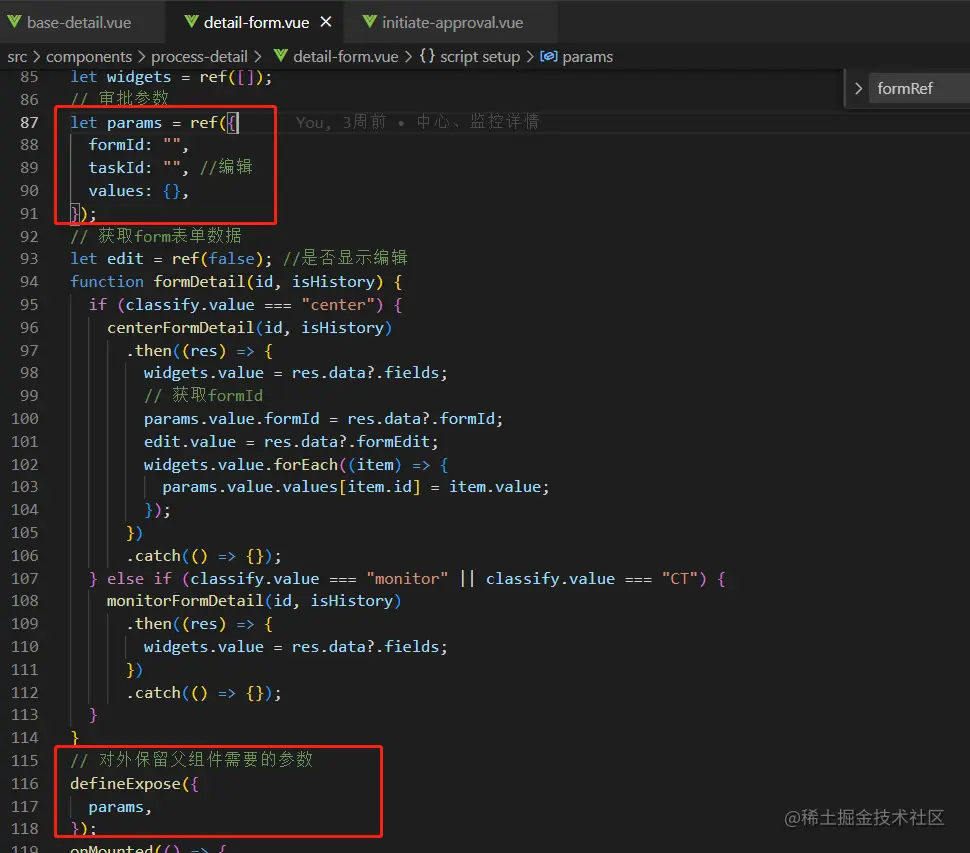Click 'params,' on line 117
Viewport: 970px width, 853px height.
click(x=120, y=807)
